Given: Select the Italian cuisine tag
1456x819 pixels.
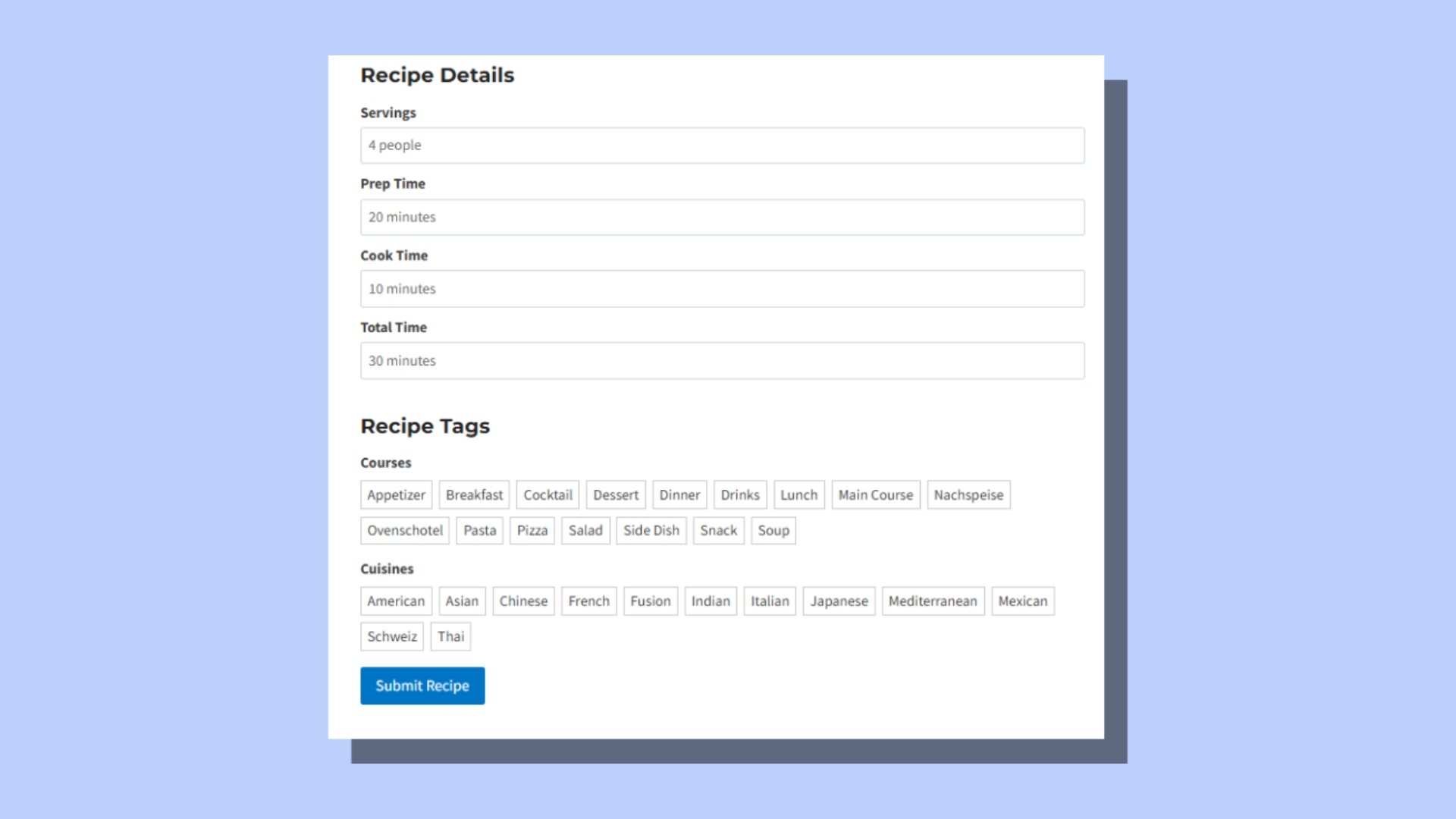Looking at the screenshot, I should [x=769, y=601].
